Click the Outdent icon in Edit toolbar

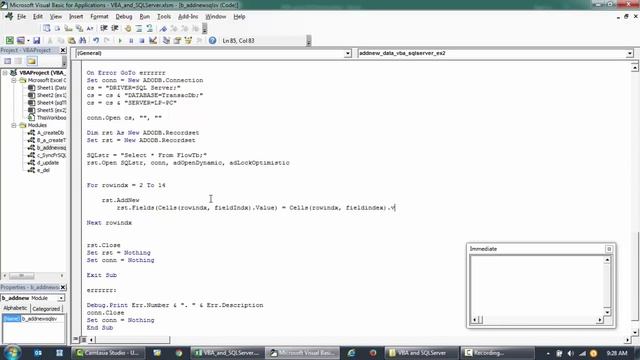pyautogui.click(x=115, y=28)
